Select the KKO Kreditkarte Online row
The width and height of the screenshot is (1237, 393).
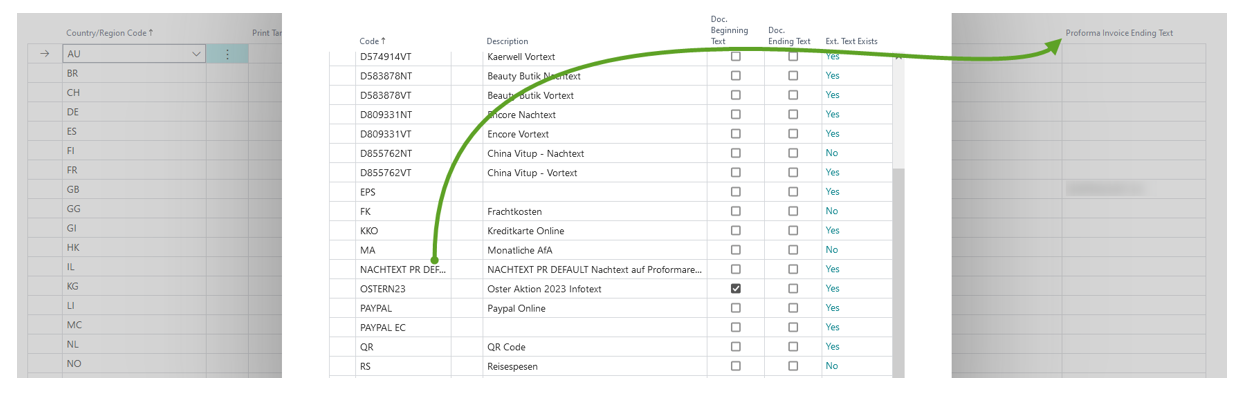pyautogui.click(x=610, y=230)
